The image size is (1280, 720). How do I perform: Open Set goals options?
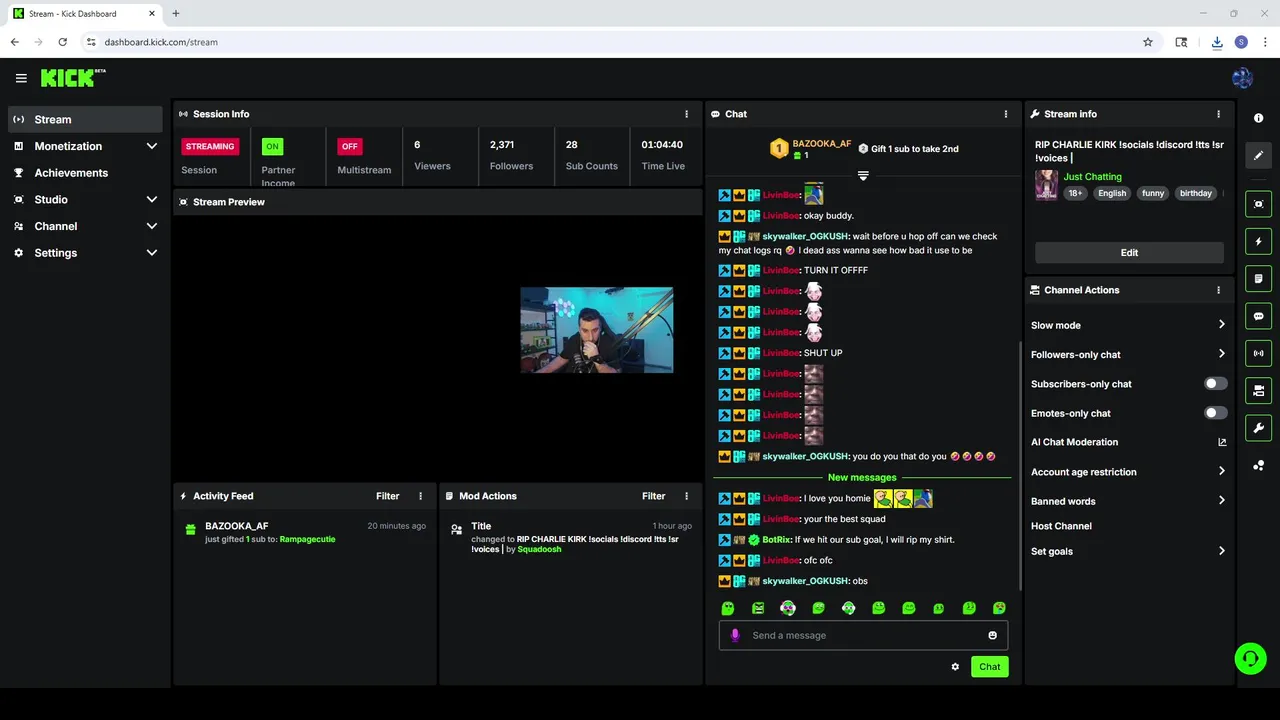(x=1129, y=551)
